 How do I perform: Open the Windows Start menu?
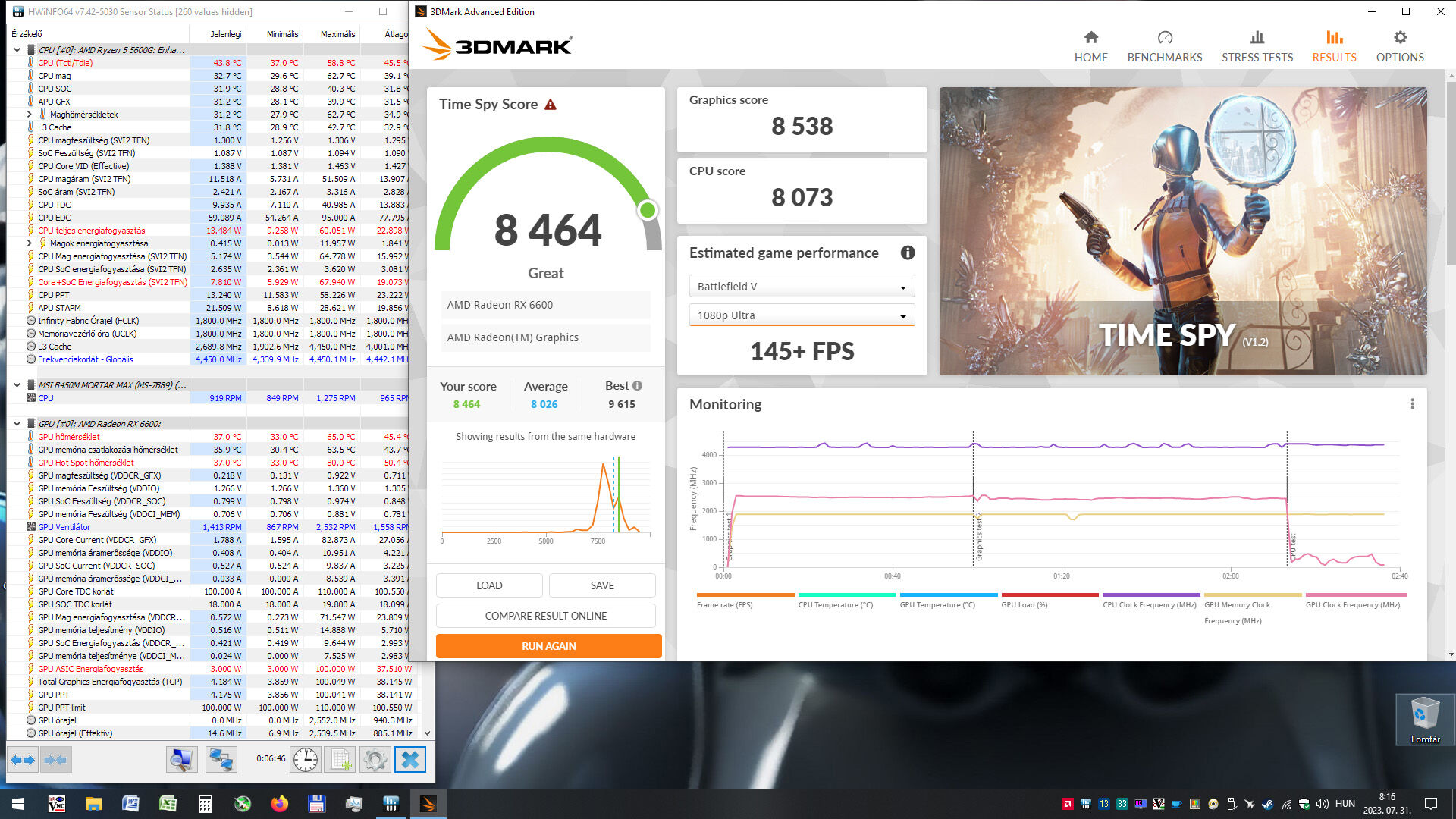[18, 804]
